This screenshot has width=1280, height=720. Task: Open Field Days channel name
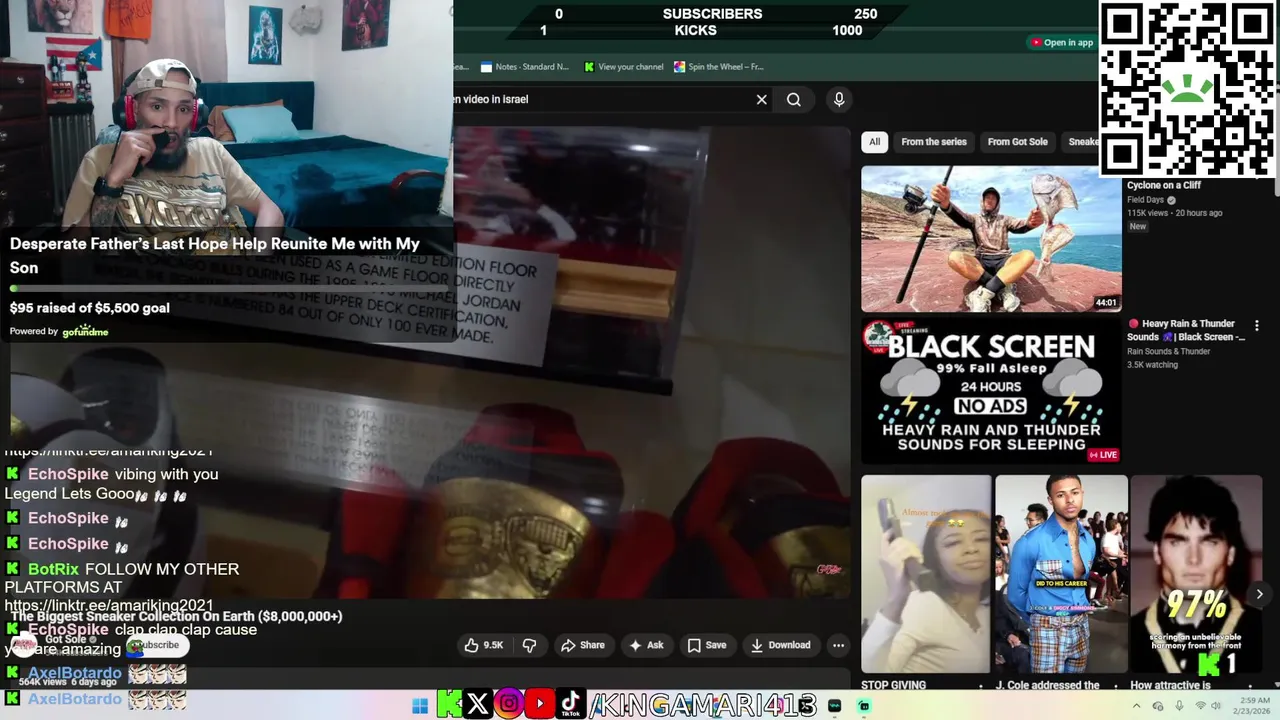1146,200
